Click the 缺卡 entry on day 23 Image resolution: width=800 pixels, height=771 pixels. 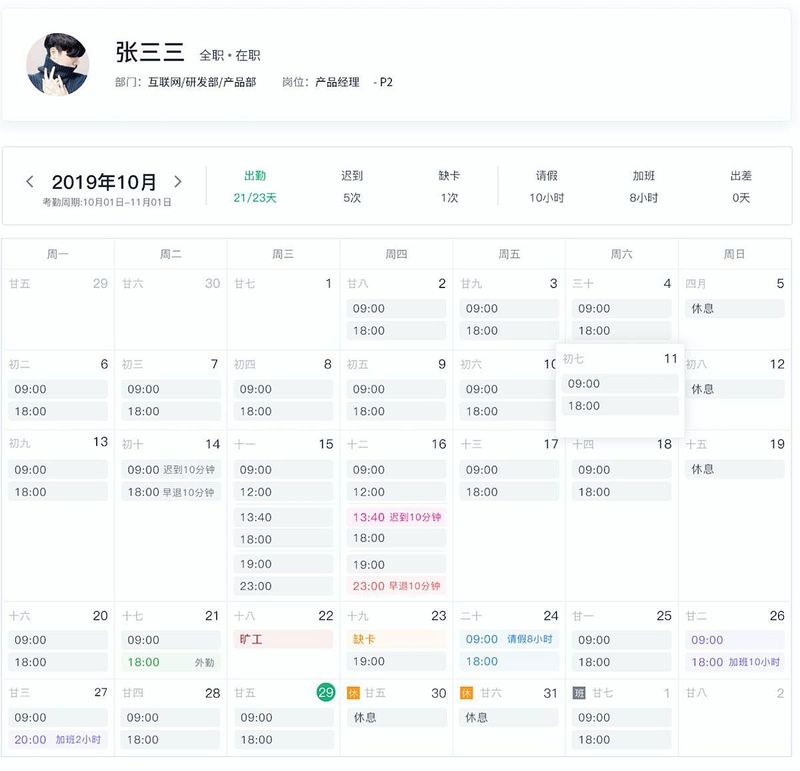tap(396, 639)
